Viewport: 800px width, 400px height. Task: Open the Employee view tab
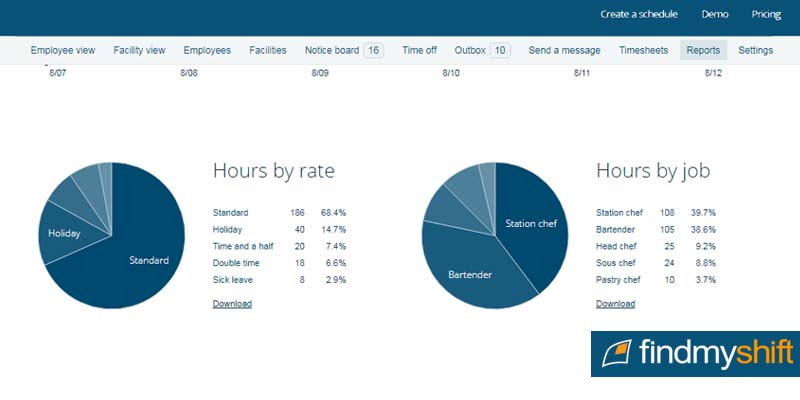point(63,50)
